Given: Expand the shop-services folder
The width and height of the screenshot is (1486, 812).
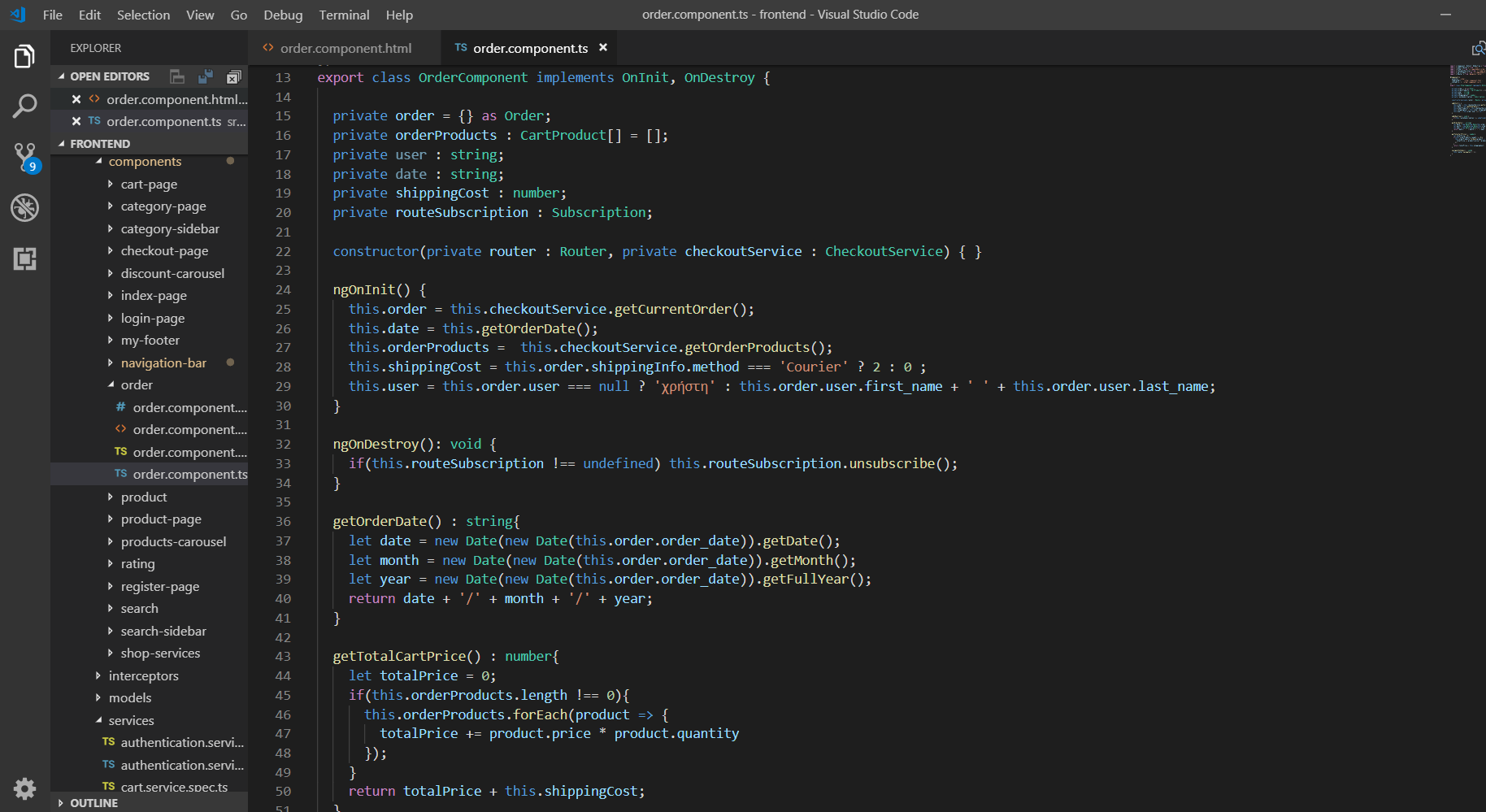Looking at the screenshot, I should 149,654.
